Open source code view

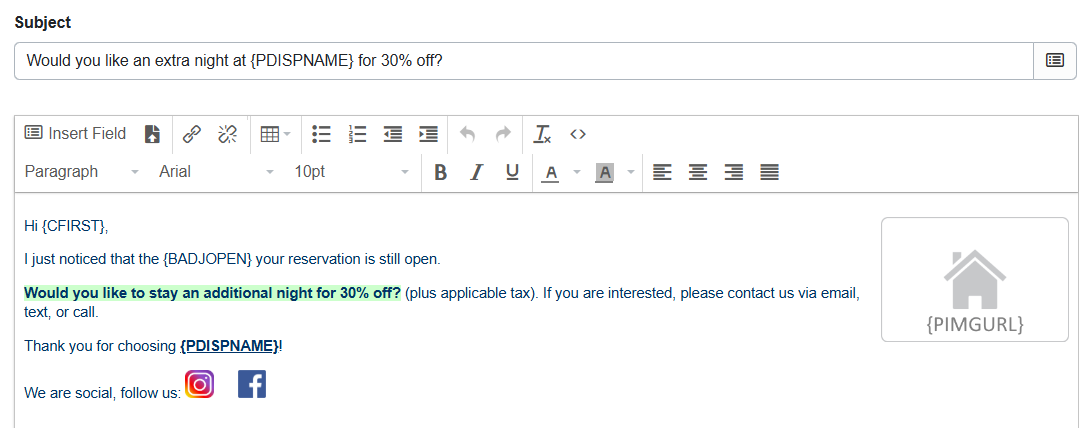pos(577,134)
